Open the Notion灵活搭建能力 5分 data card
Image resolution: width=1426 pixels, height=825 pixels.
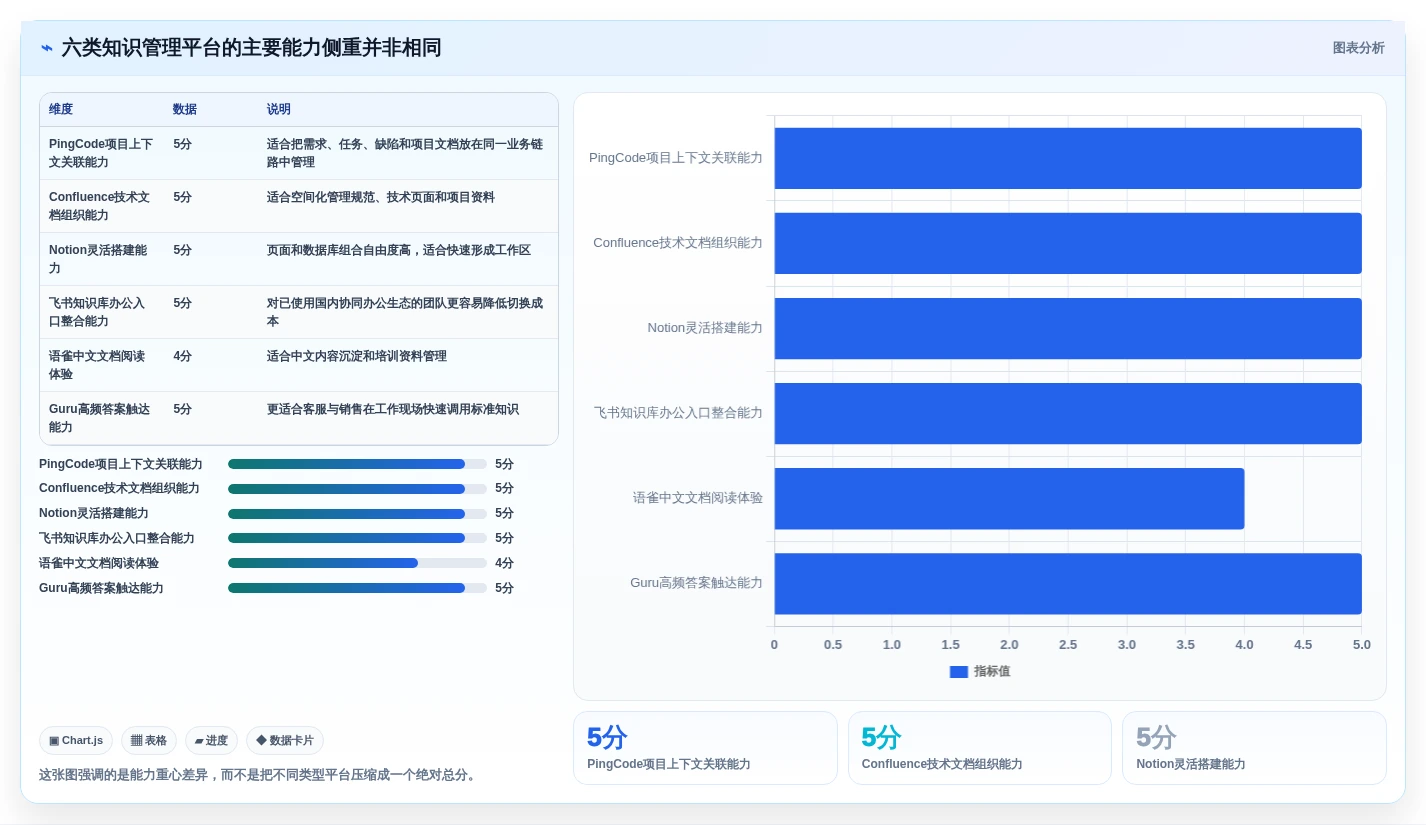pos(1254,748)
